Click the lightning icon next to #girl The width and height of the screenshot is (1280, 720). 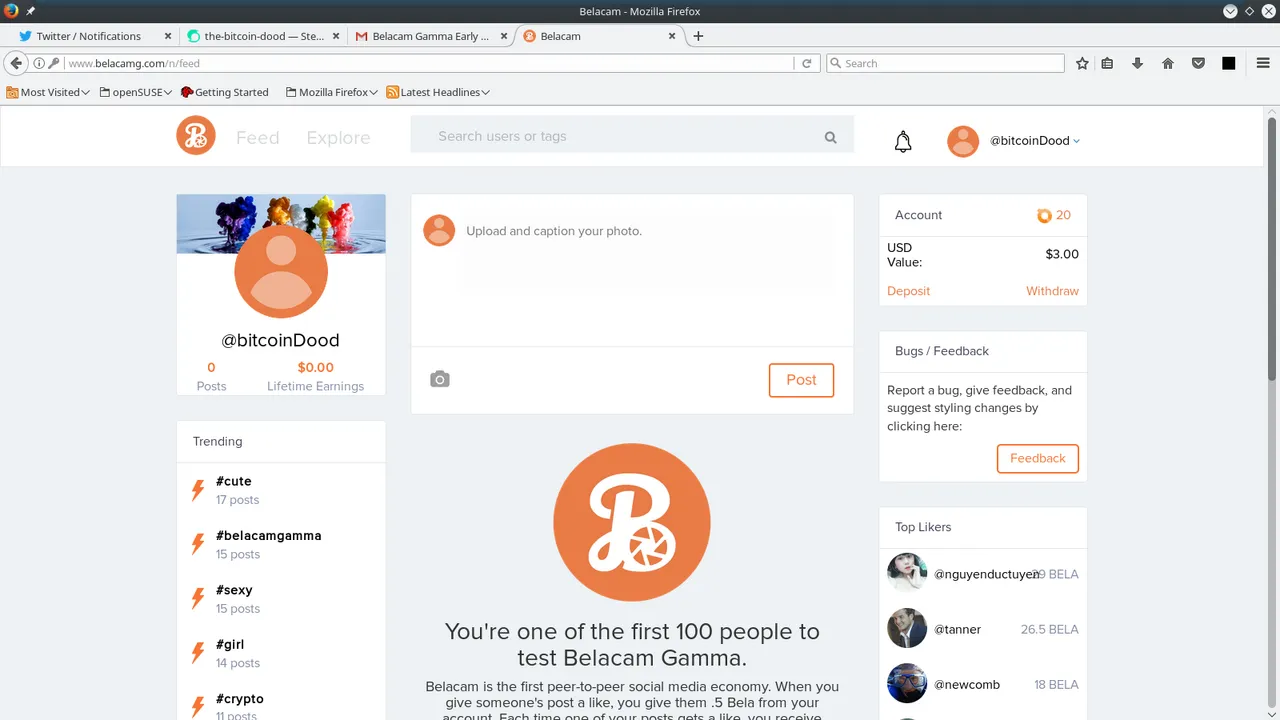point(198,653)
